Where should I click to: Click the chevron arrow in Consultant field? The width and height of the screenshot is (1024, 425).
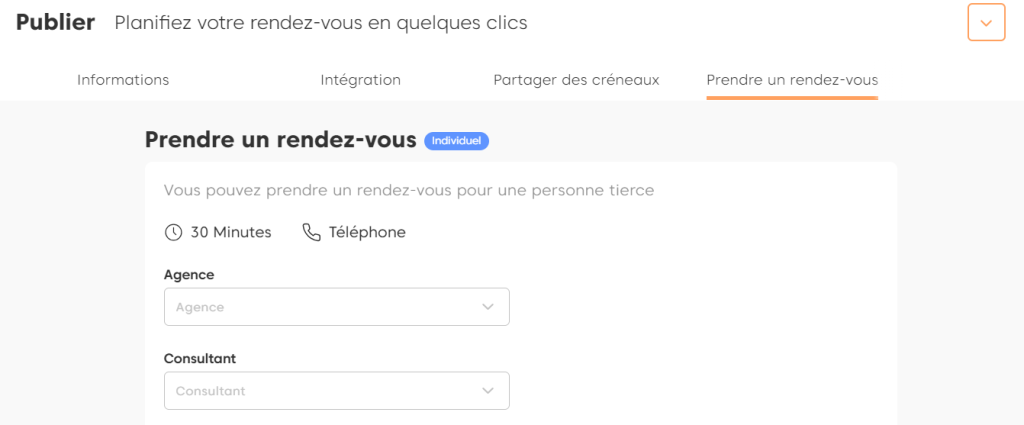488,391
